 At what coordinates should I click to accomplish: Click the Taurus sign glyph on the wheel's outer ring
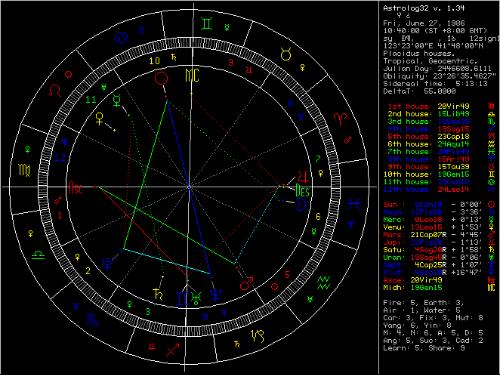tap(286, 54)
